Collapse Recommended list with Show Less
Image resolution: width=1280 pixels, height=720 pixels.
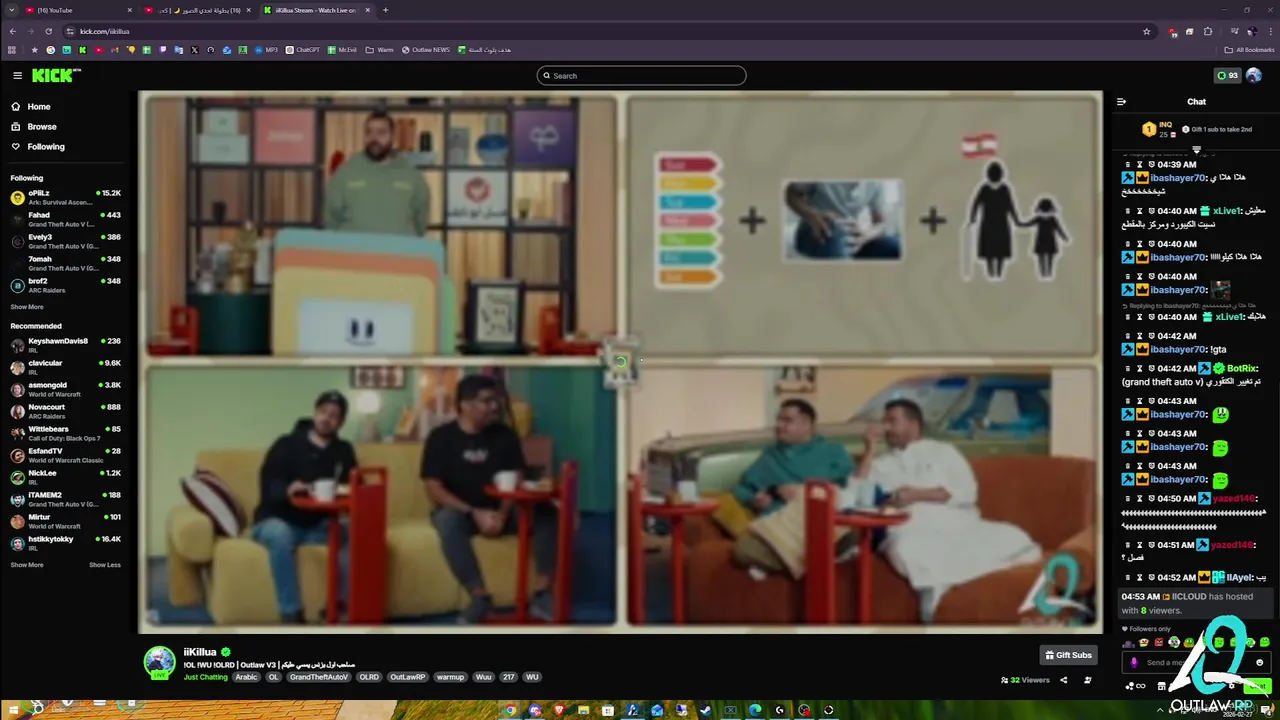click(105, 565)
